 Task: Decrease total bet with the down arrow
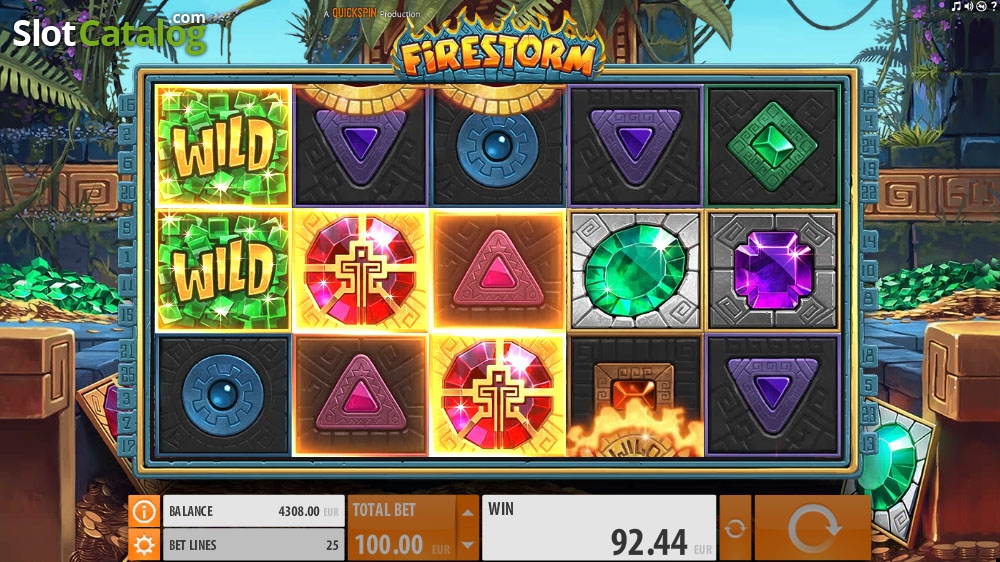pos(467,545)
